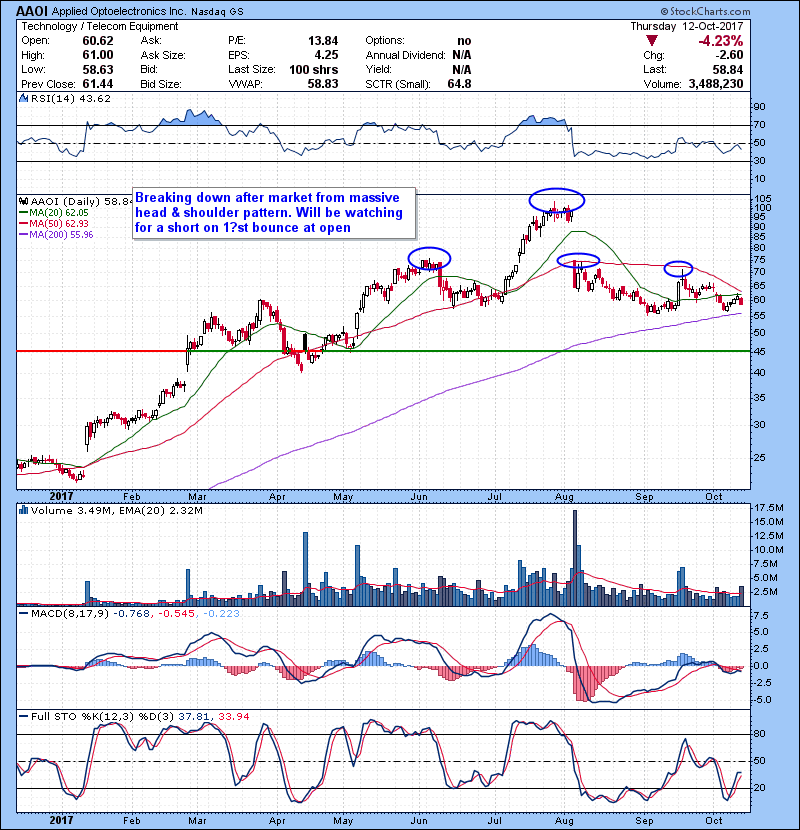This screenshot has width=800, height=830.
Task: Click the Annual Dividend N/A value
Action: [x=462, y=55]
